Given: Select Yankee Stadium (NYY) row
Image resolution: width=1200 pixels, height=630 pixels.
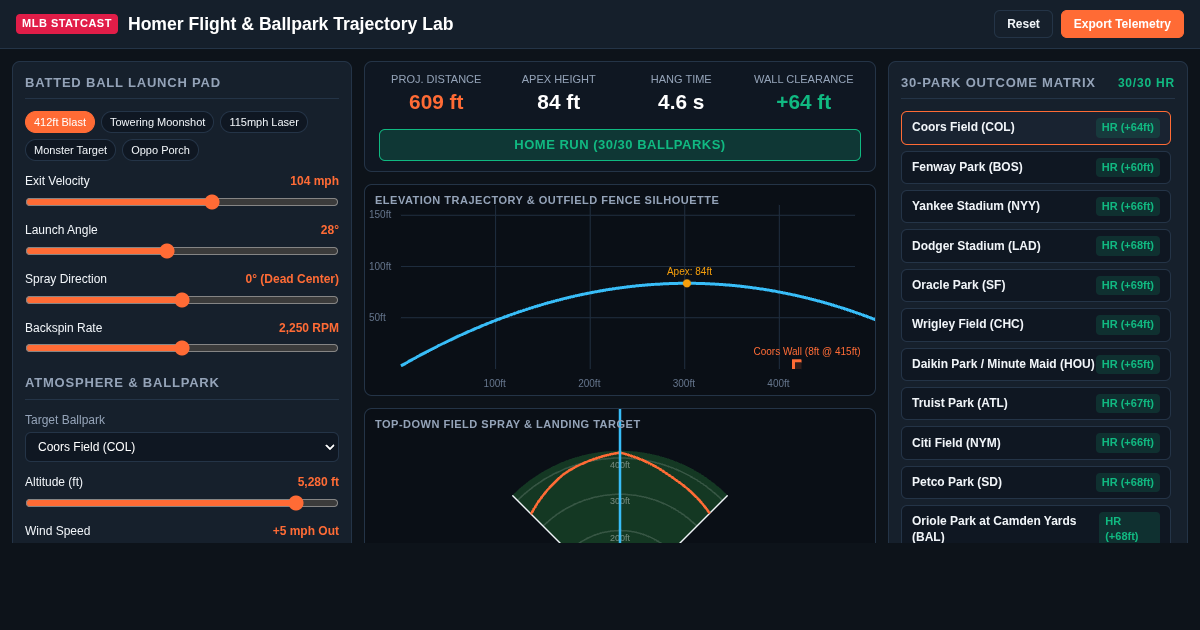Looking at the screenshot, I should [1036, 206].
